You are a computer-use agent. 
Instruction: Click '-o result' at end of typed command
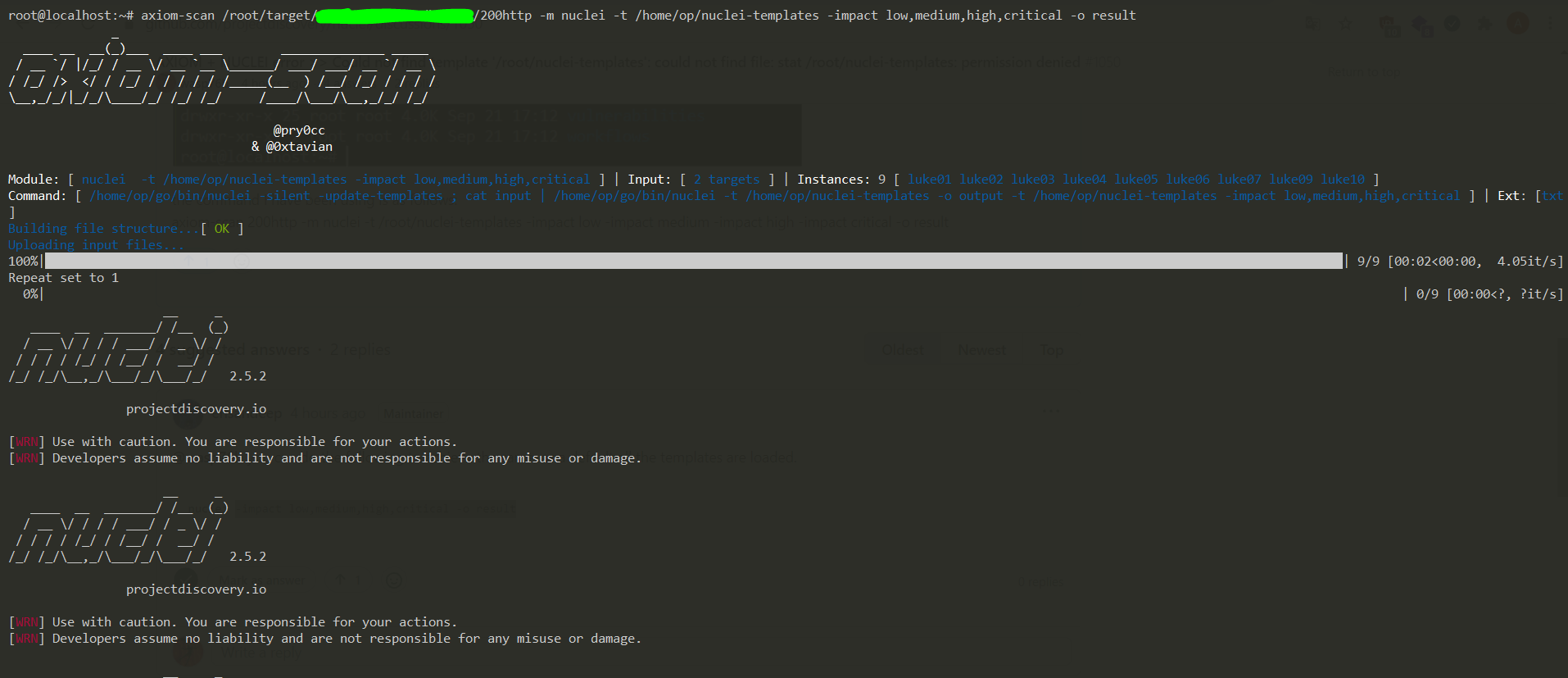point(1103,16)
